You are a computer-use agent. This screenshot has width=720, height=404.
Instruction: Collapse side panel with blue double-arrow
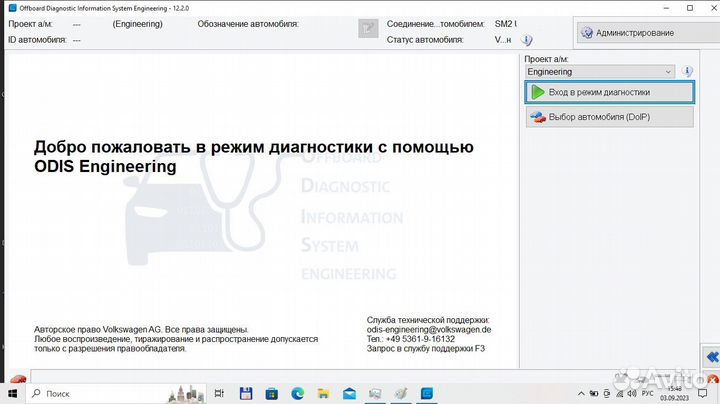[x=712, y=357]
